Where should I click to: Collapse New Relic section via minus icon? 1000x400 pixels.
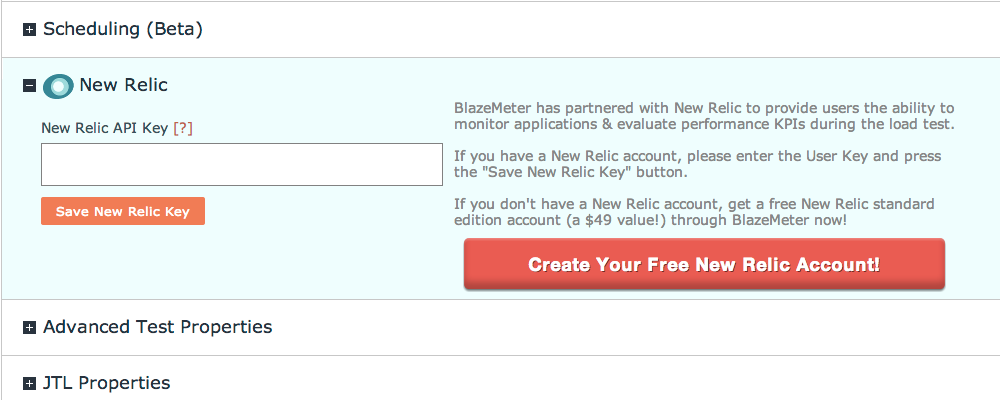tap(29, 85)
